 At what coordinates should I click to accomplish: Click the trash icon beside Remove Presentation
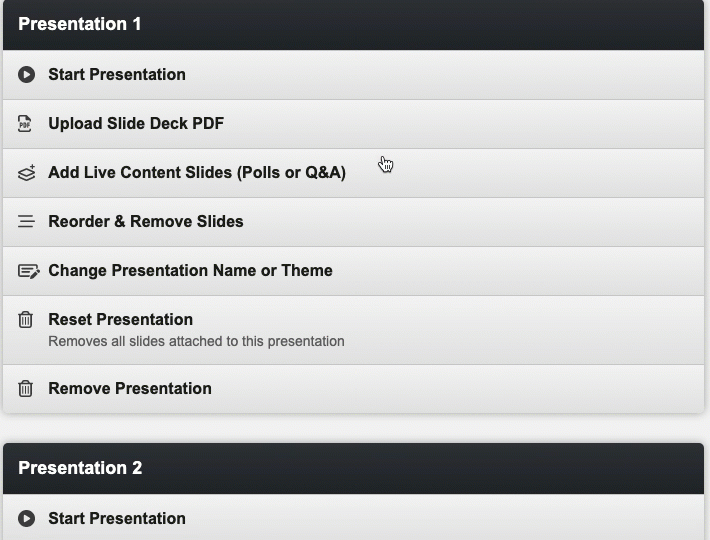[26, 389]
